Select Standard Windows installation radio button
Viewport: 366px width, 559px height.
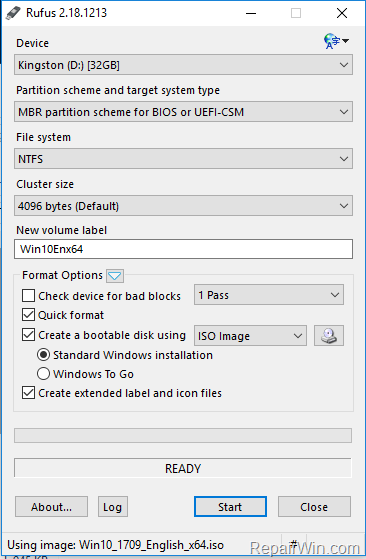(x=43, y=355)
